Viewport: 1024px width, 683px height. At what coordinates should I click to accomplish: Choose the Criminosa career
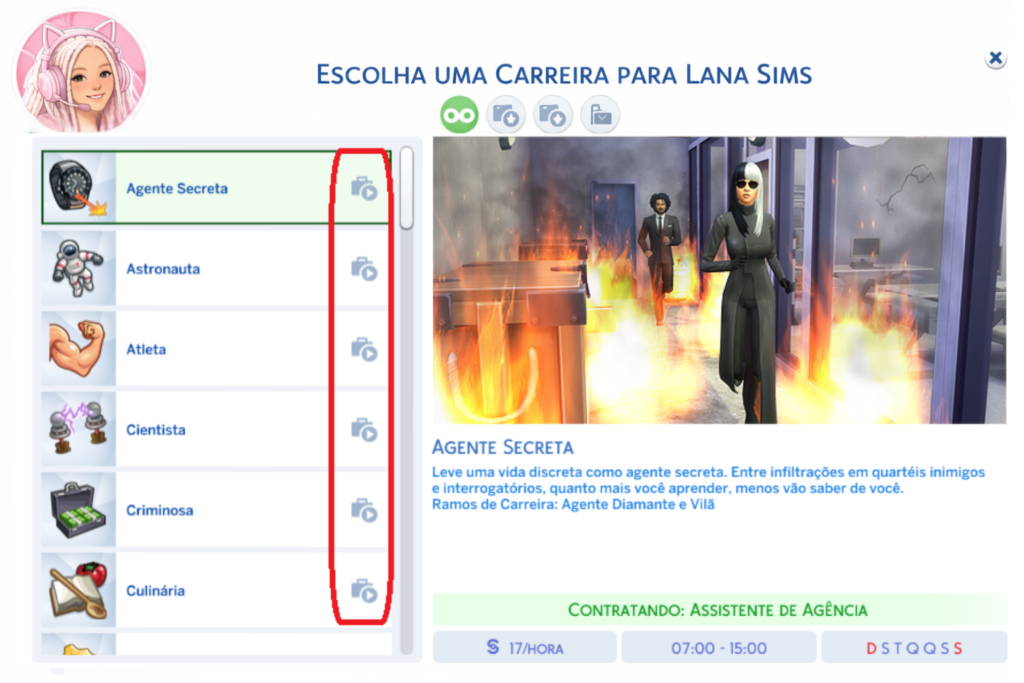pos(216,510)
